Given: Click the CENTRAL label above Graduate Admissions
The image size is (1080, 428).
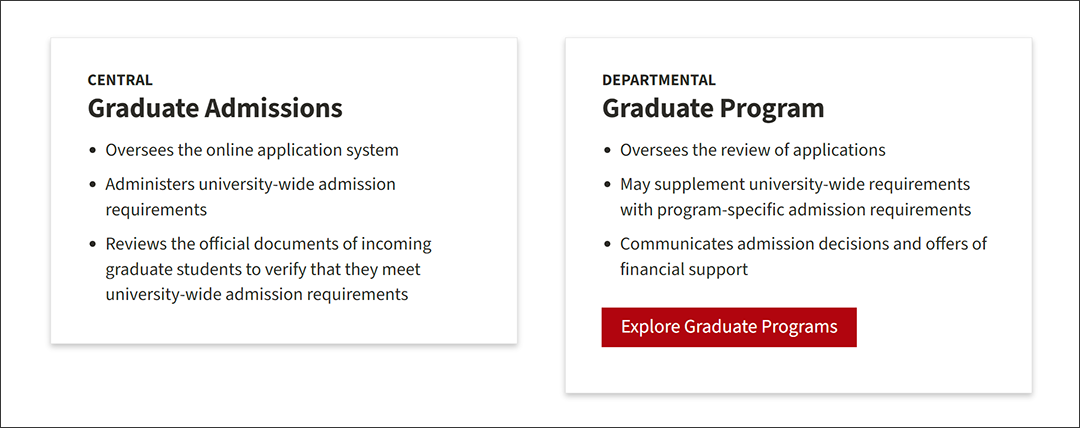Looking at the screenshot, I should click(x=120, y=80).
